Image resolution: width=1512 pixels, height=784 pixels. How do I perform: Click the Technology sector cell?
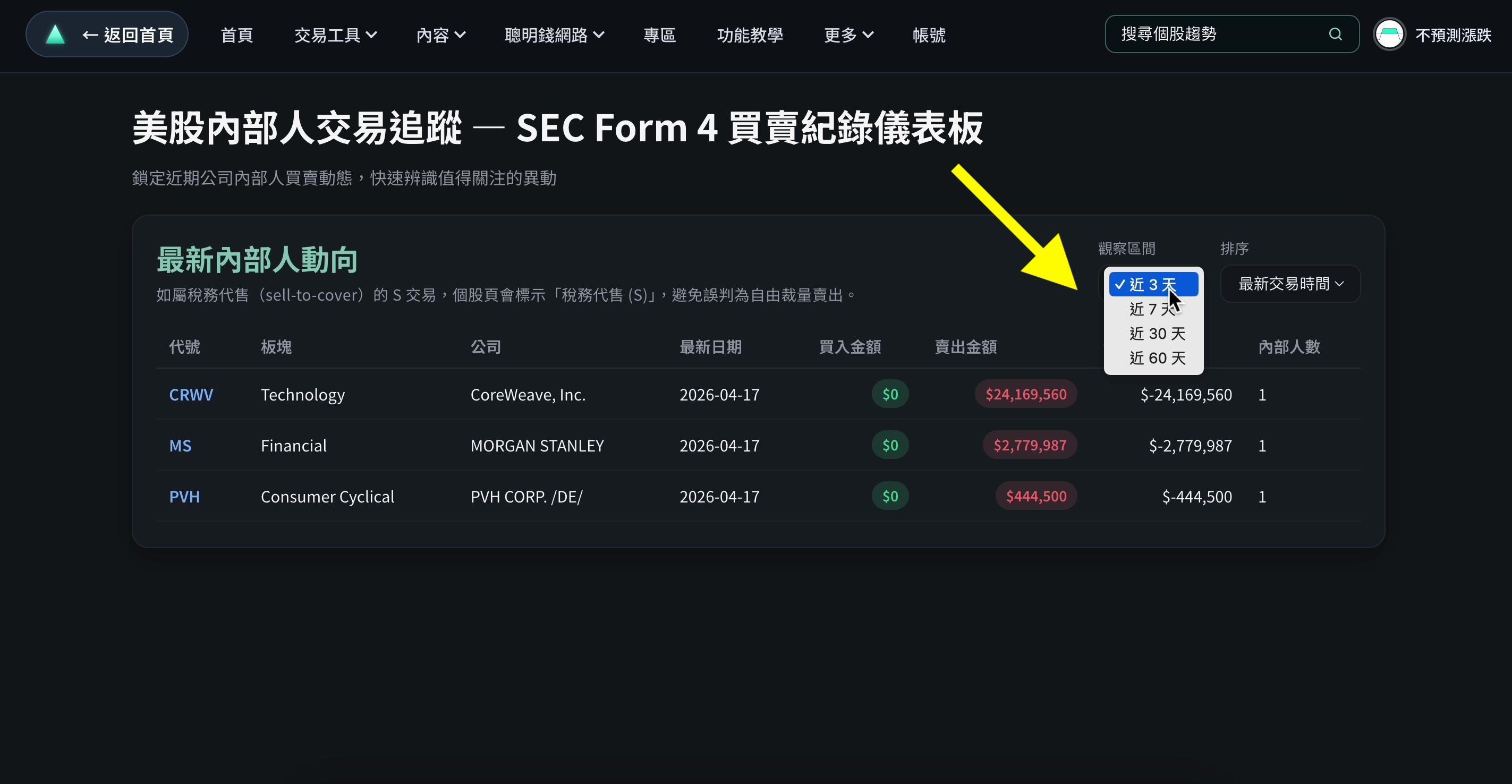coord(303,394)
